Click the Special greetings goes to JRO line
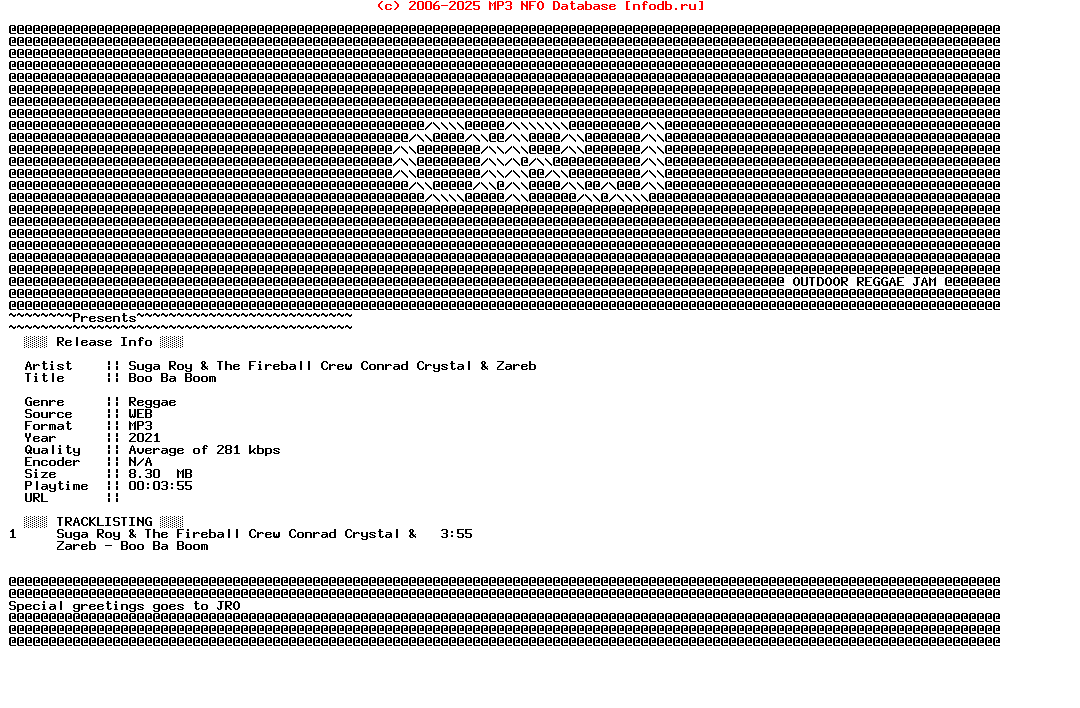 pyautogui.click(x=124, y=606)
